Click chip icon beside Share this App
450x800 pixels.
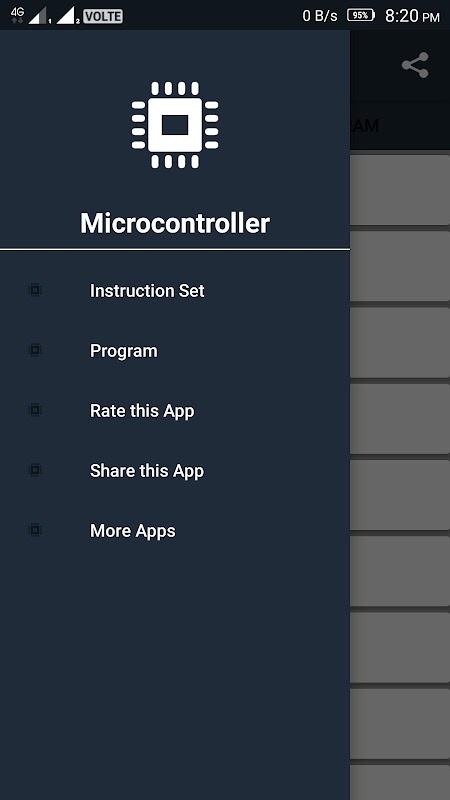click(x=35, y=470)
